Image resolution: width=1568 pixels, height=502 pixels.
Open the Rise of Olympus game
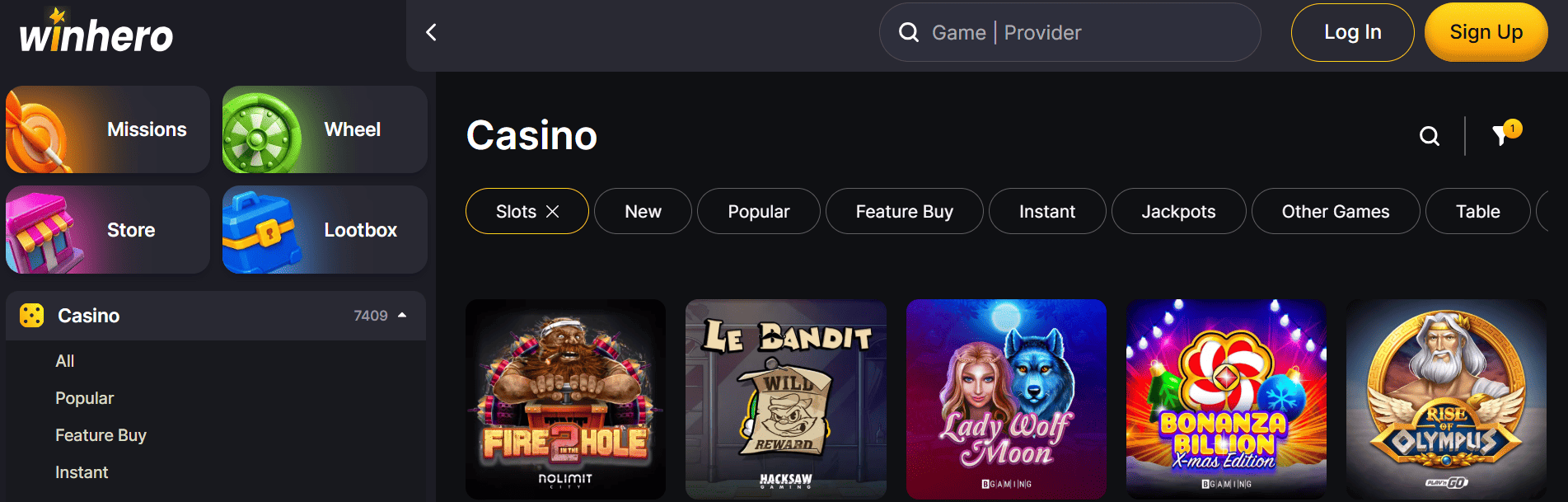click(1446, 399)
